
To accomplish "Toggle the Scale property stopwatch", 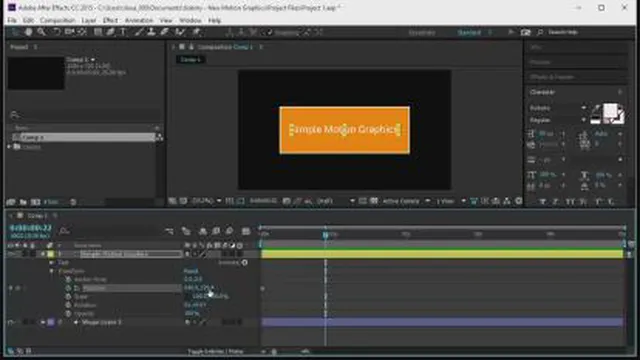I will click(68, 297).
